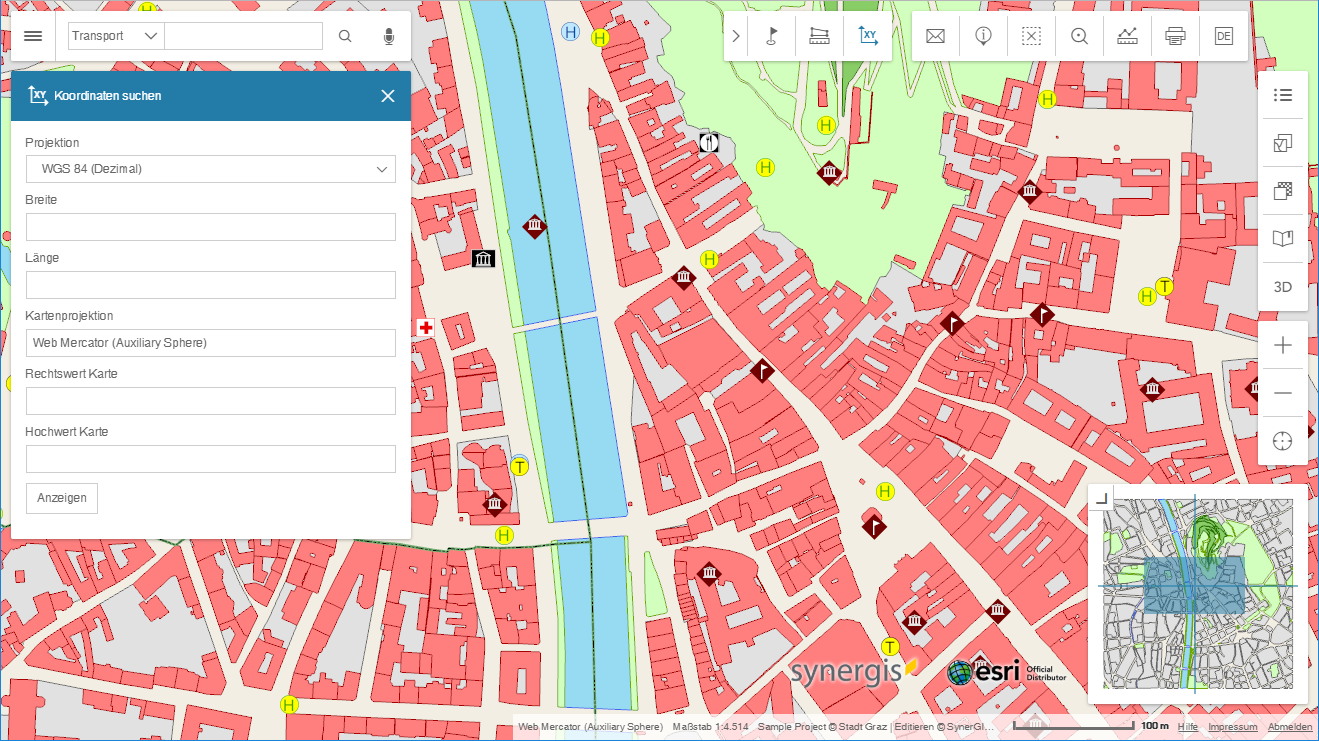Toggle the 3D view mode
Image resolution: width=1319 pixels, height=741 pixels.
coord(1283,287)
